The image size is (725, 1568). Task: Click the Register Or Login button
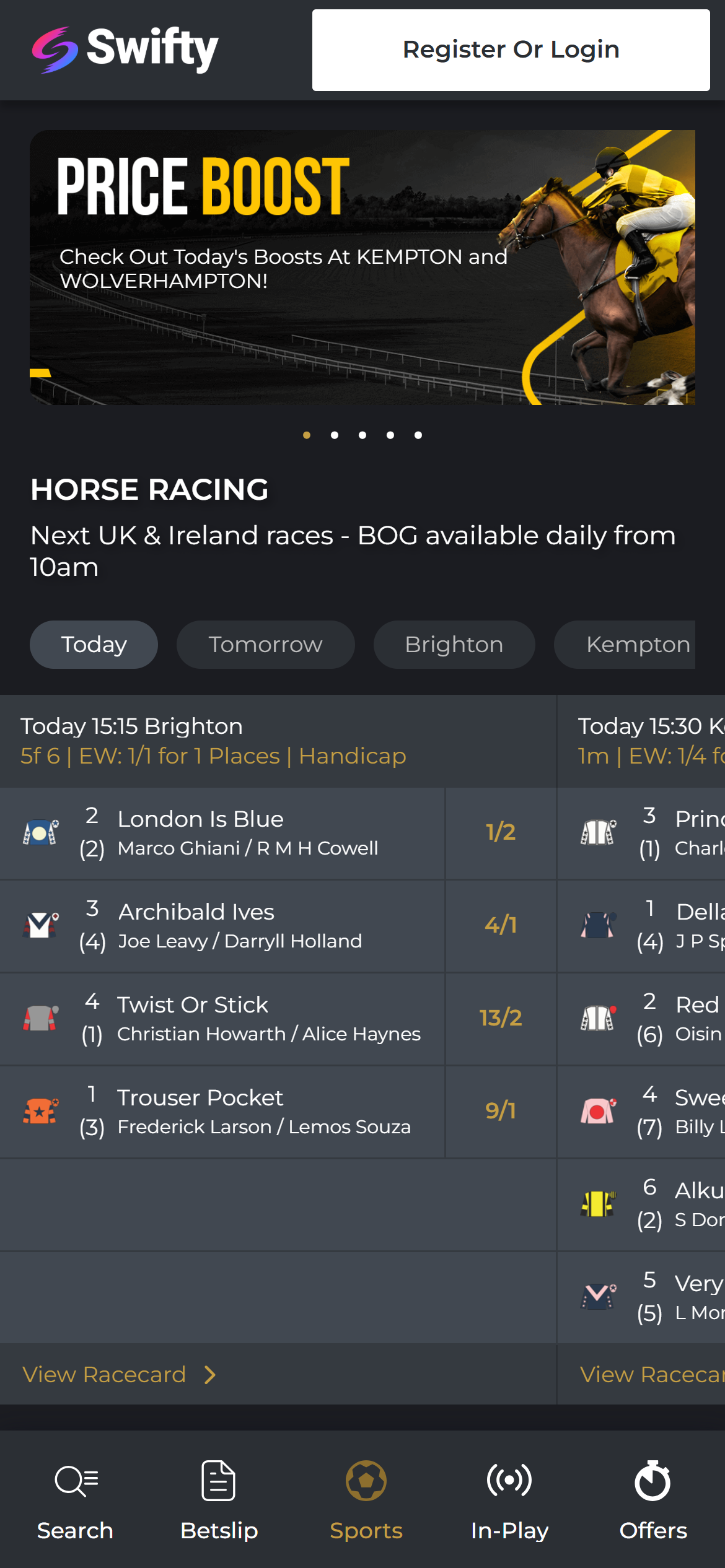(x=511, y=49)
